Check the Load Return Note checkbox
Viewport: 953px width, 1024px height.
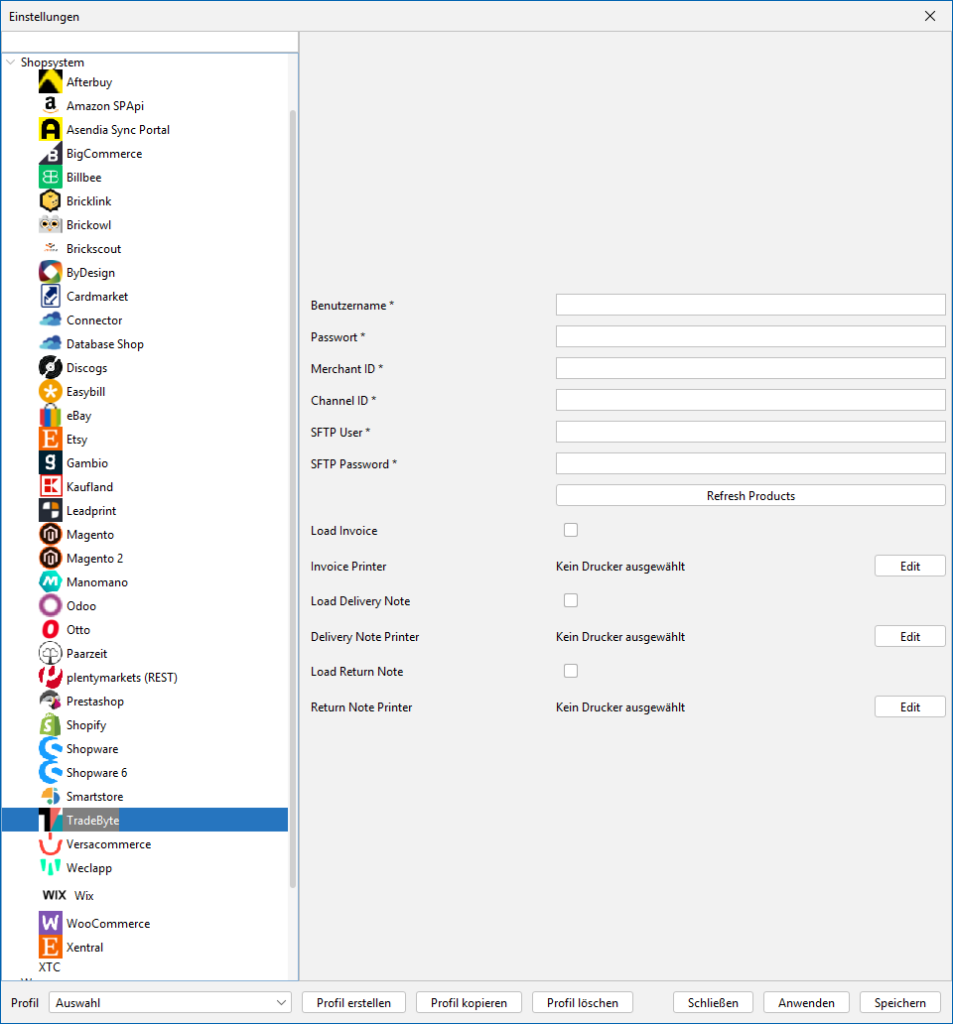[571, 671]
